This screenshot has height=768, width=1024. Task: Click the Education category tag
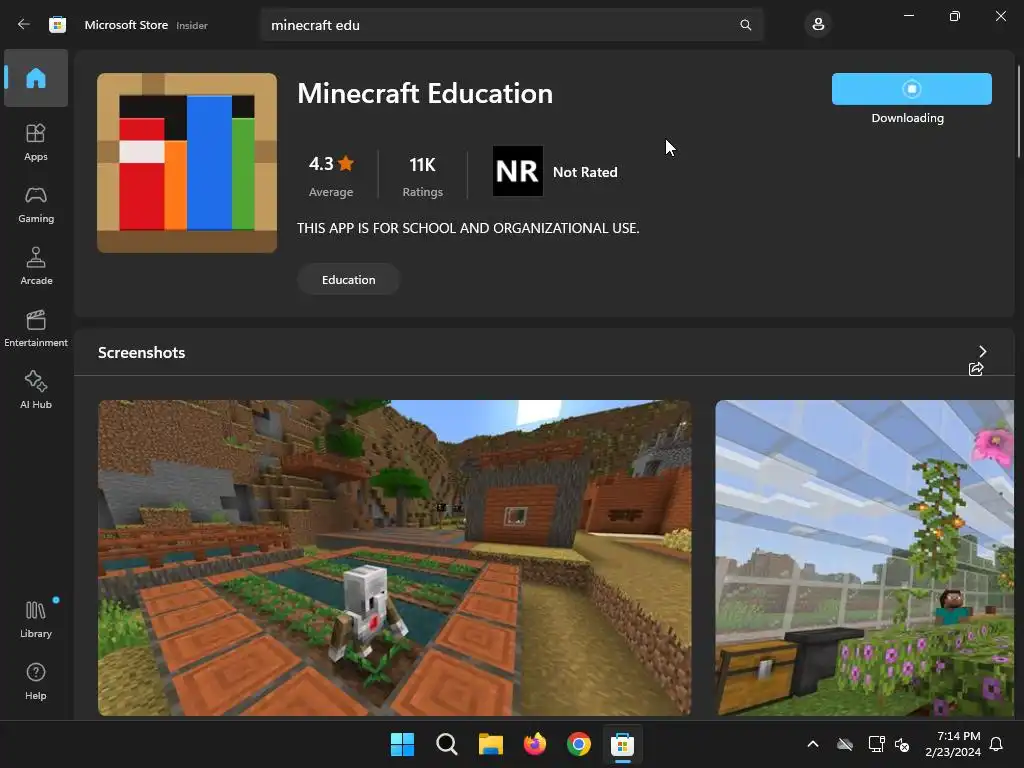349,280
